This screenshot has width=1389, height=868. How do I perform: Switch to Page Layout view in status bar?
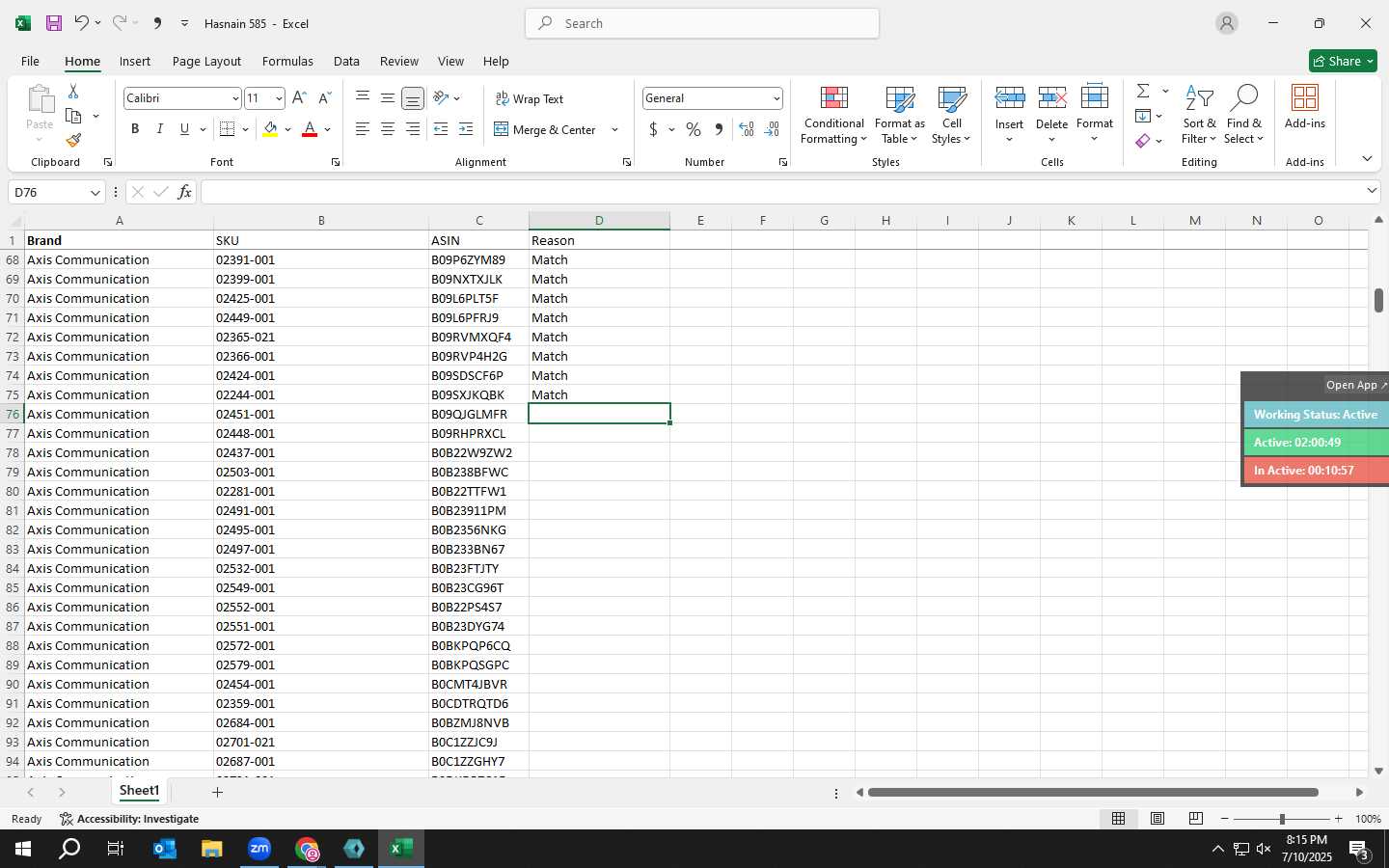pyautogui.click(x=1157, y=819)
